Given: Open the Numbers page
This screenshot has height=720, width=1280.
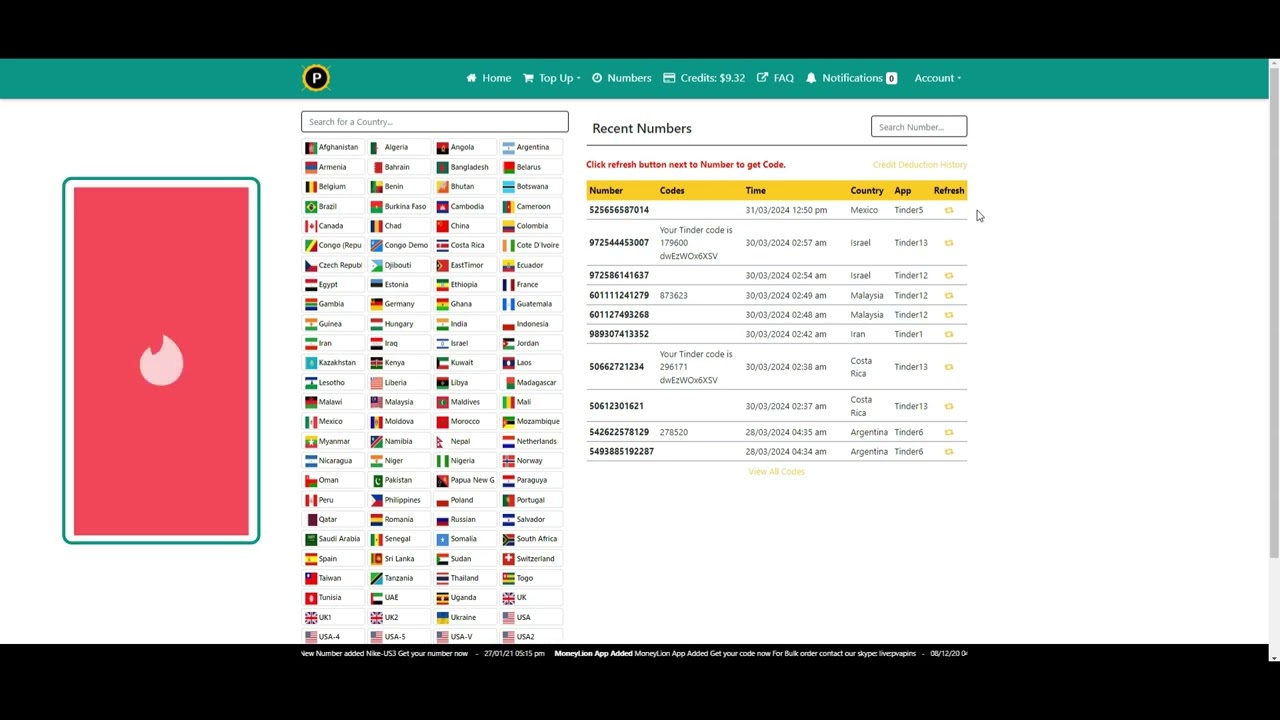Looking at the screenshot, I should pyautogui.click(x=621, y=78).
